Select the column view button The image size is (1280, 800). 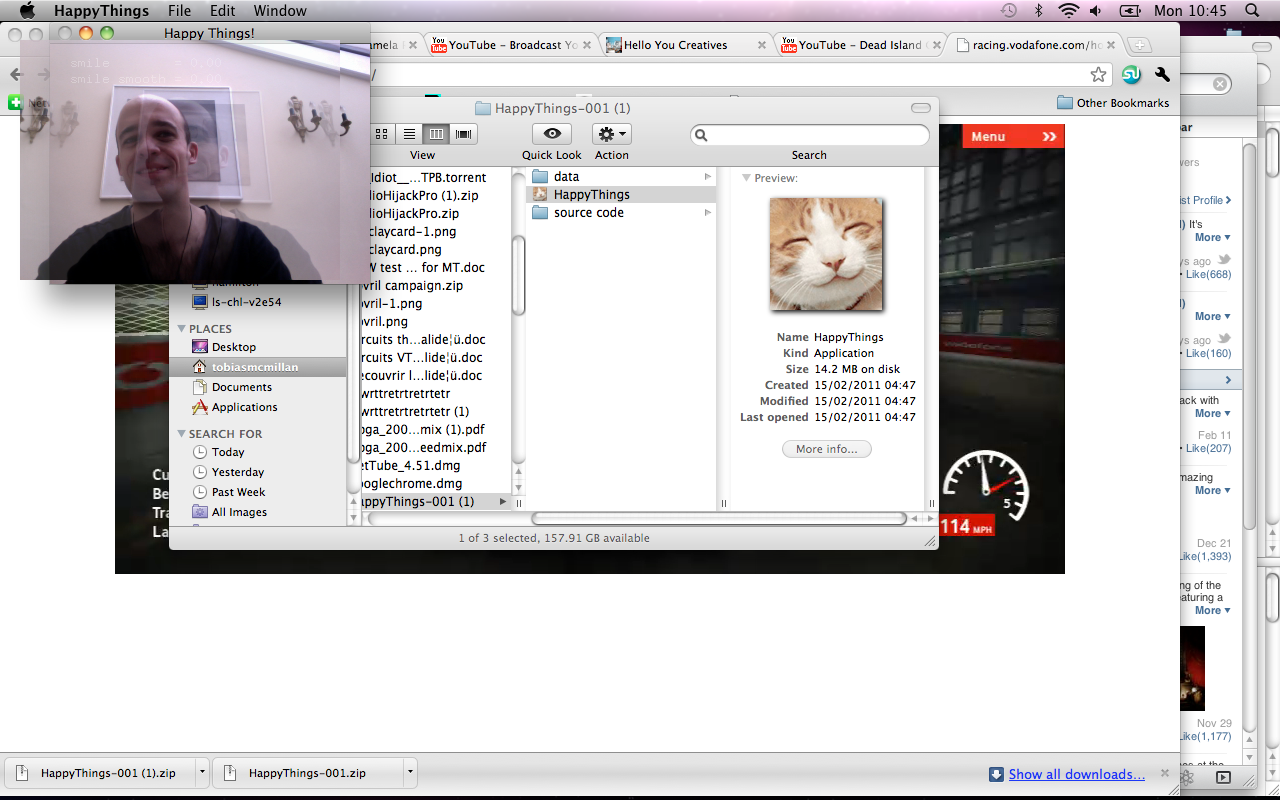tap(436, 134)
